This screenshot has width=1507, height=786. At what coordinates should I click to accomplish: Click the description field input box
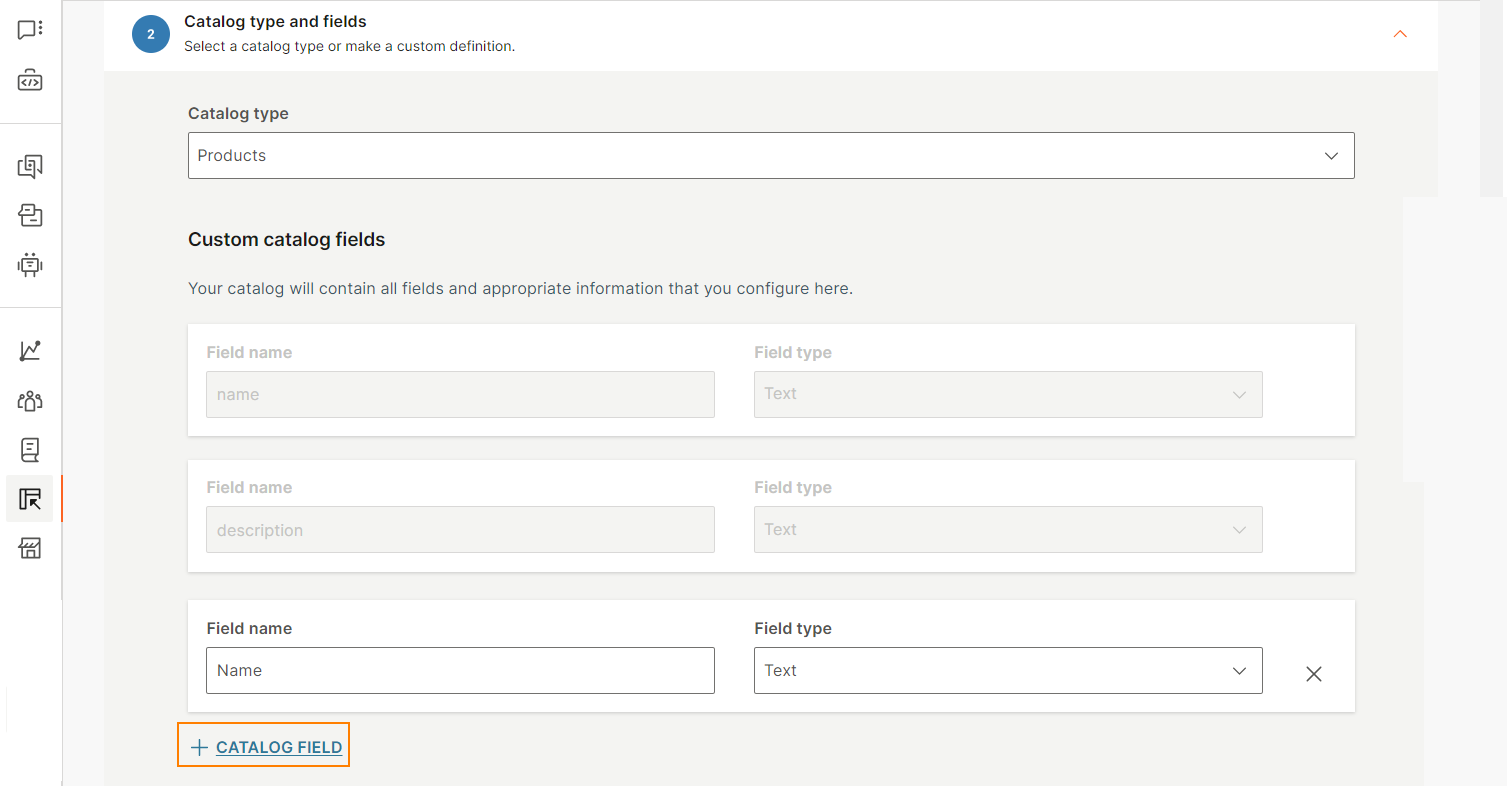[459, 529]
